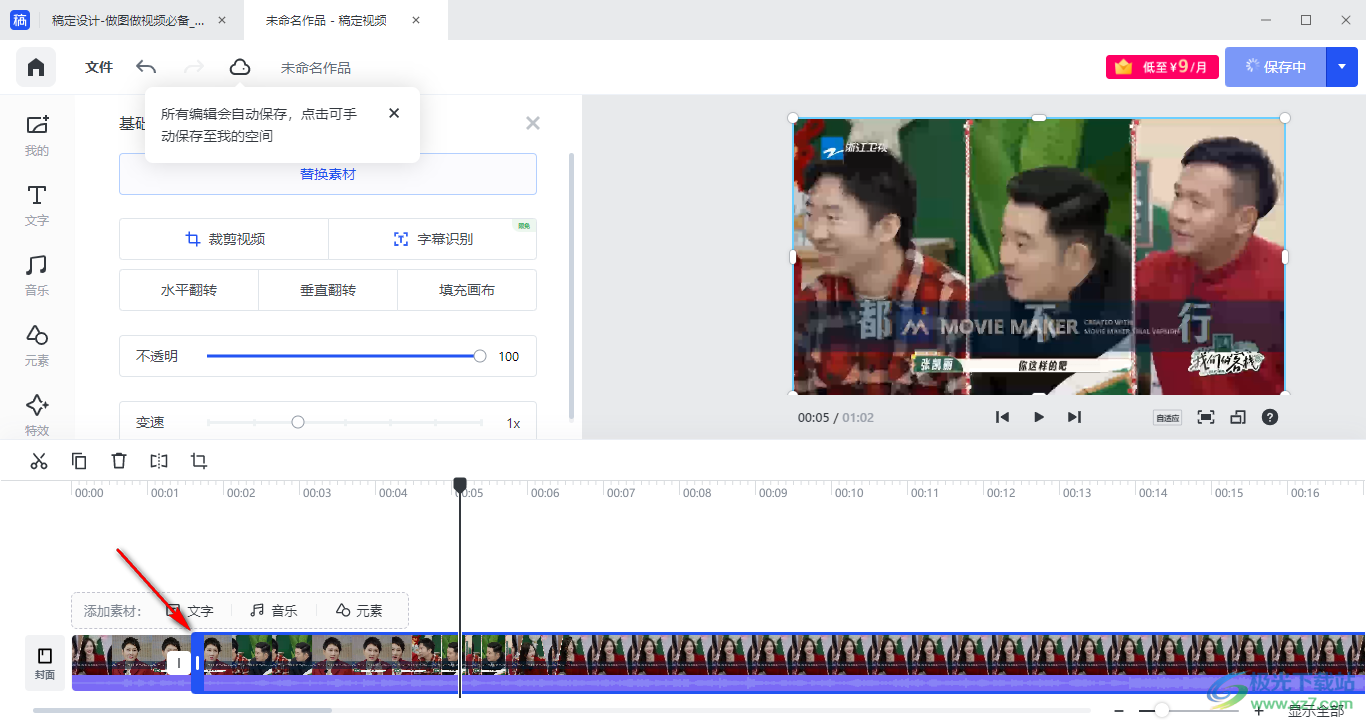
Task: Dismiss the auto-save tooltip
Action: (394, 114)
